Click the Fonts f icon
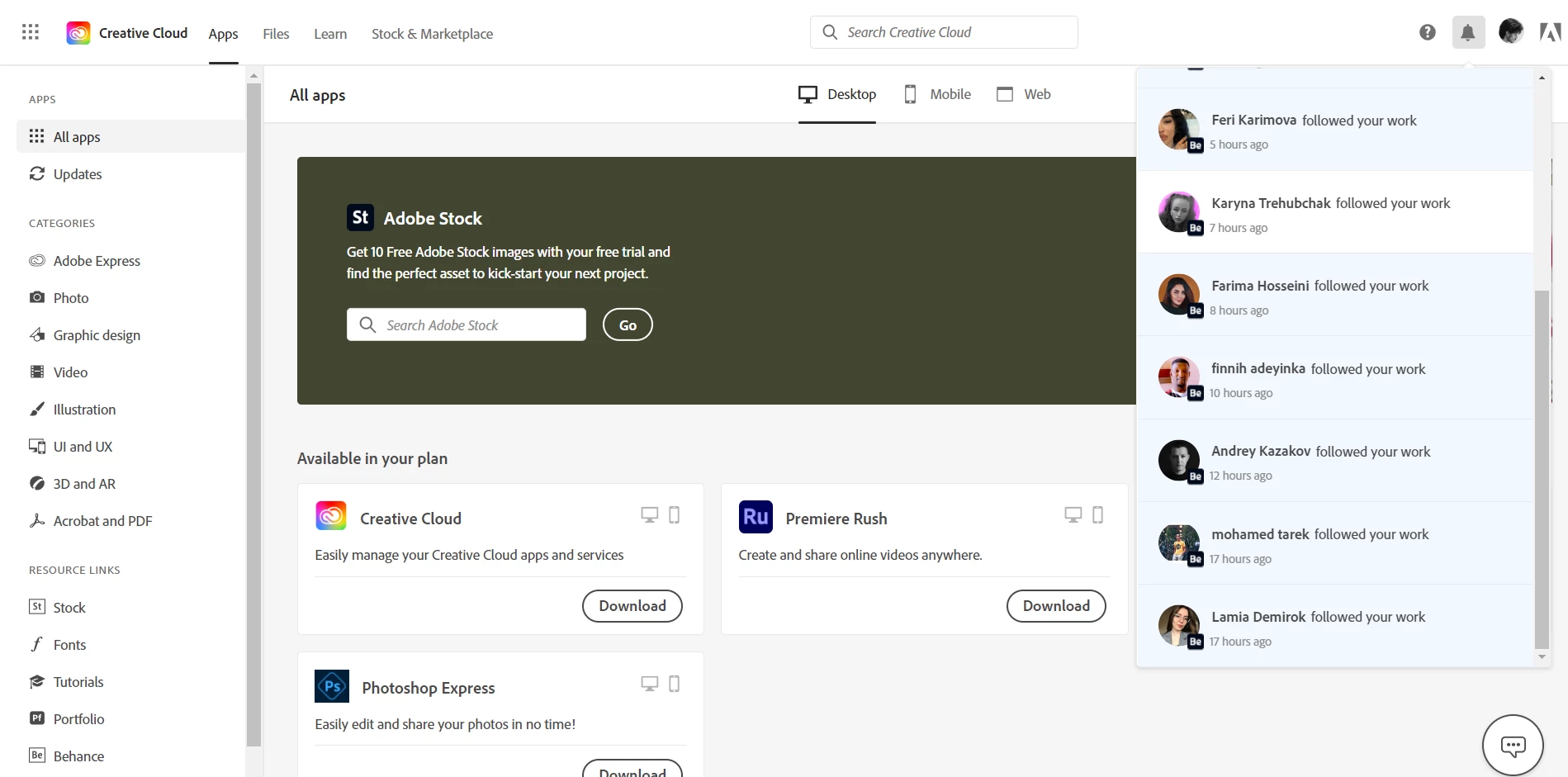1568x777 pixels. pyautogui.click(x=37, y=644)
